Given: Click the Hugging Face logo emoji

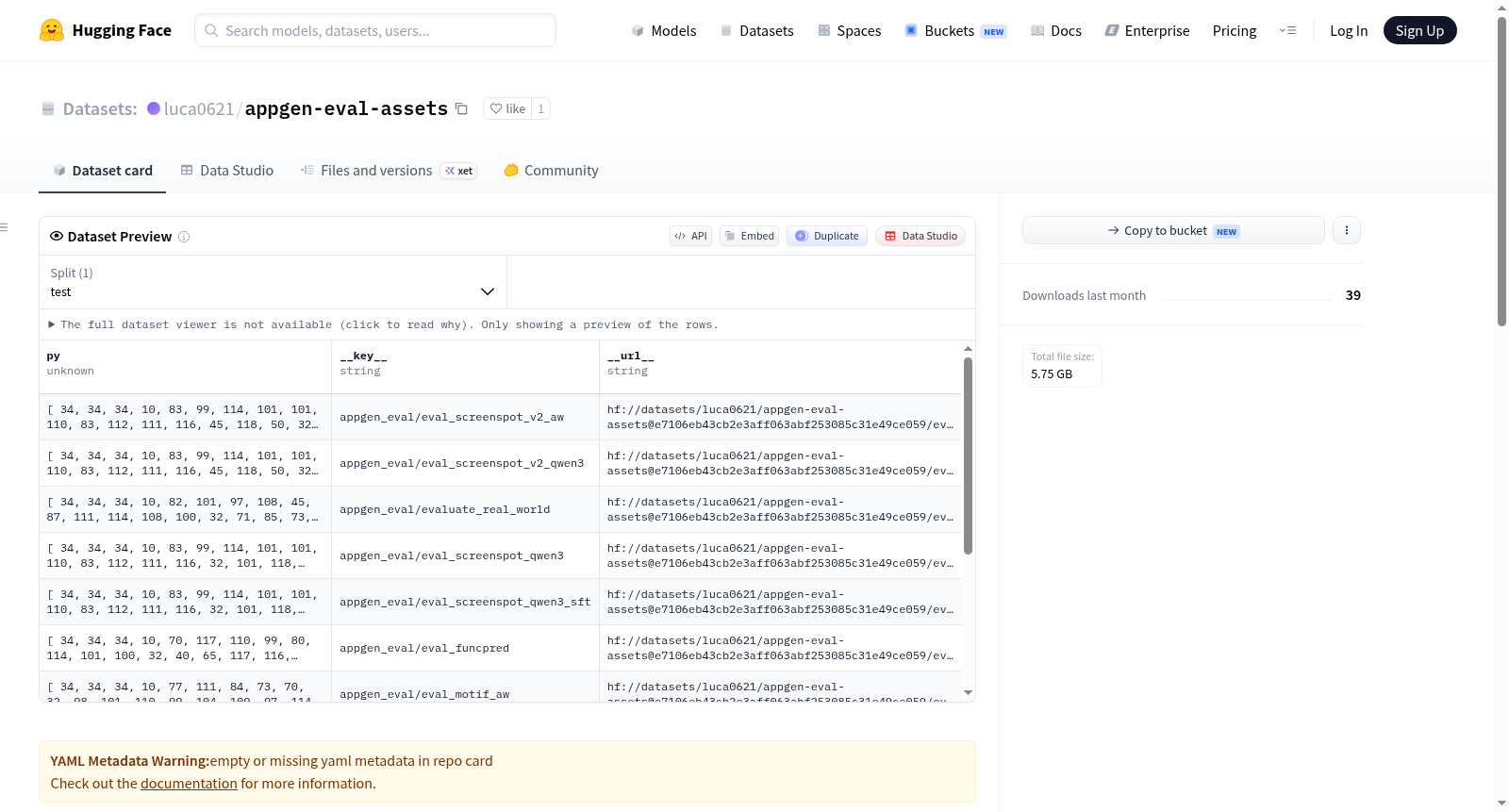Looking at the screenshot, I should click(x=52, y=30).
